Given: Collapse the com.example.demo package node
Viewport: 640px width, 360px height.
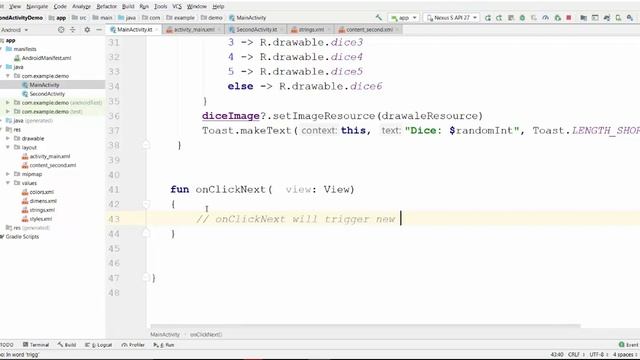Looking at the screenshot, I should coord(8,76).
